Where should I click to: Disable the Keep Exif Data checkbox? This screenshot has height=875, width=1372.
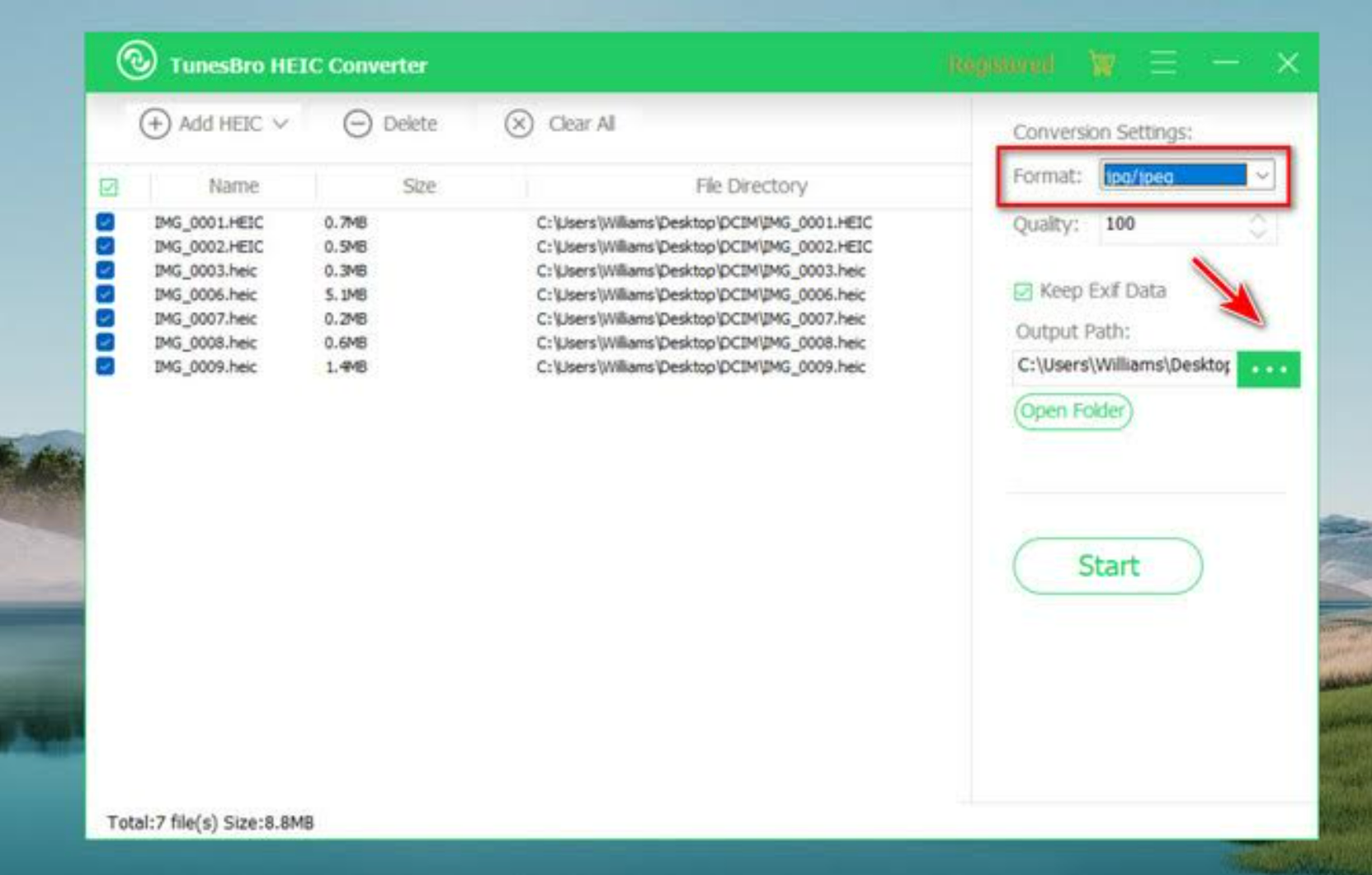click(1023, 291)
